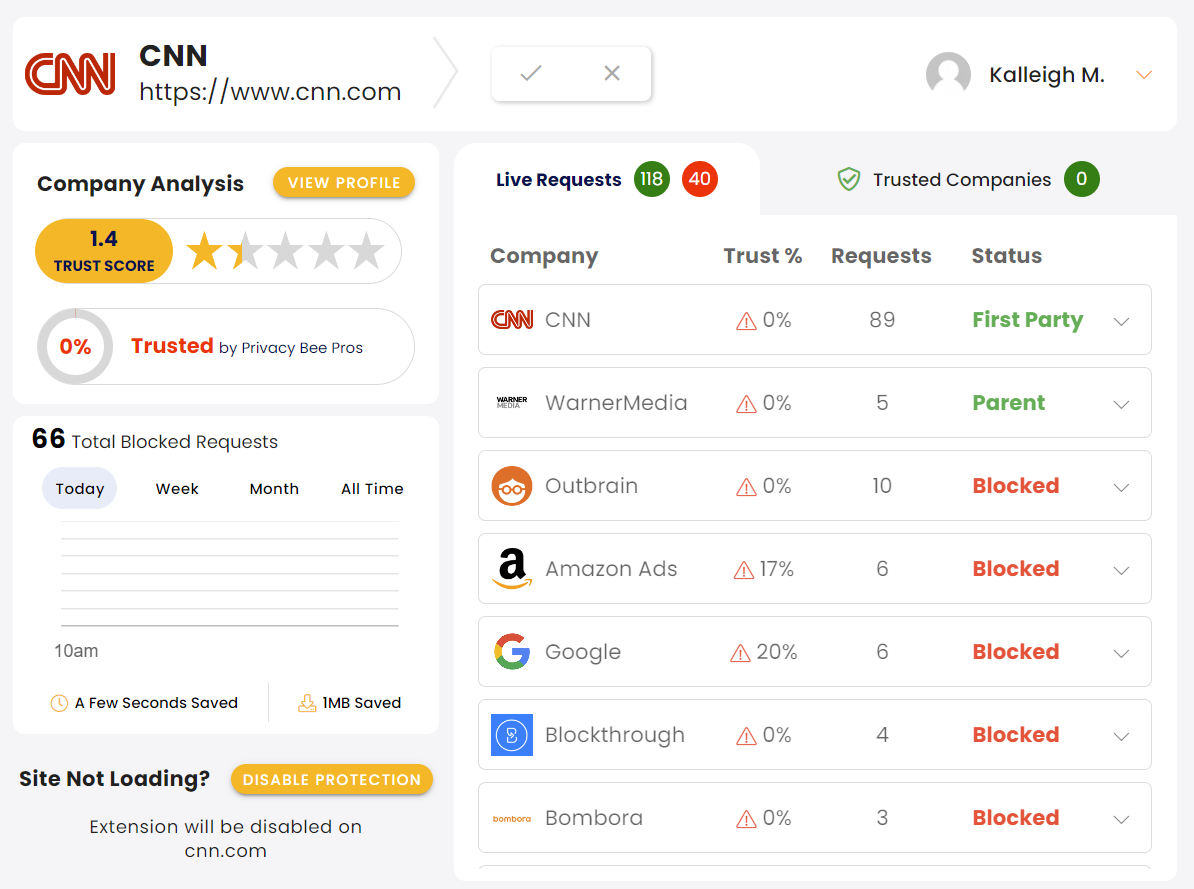
Task: Expand the Blockthrough row chevron
Action: [x=1121, y=737]
